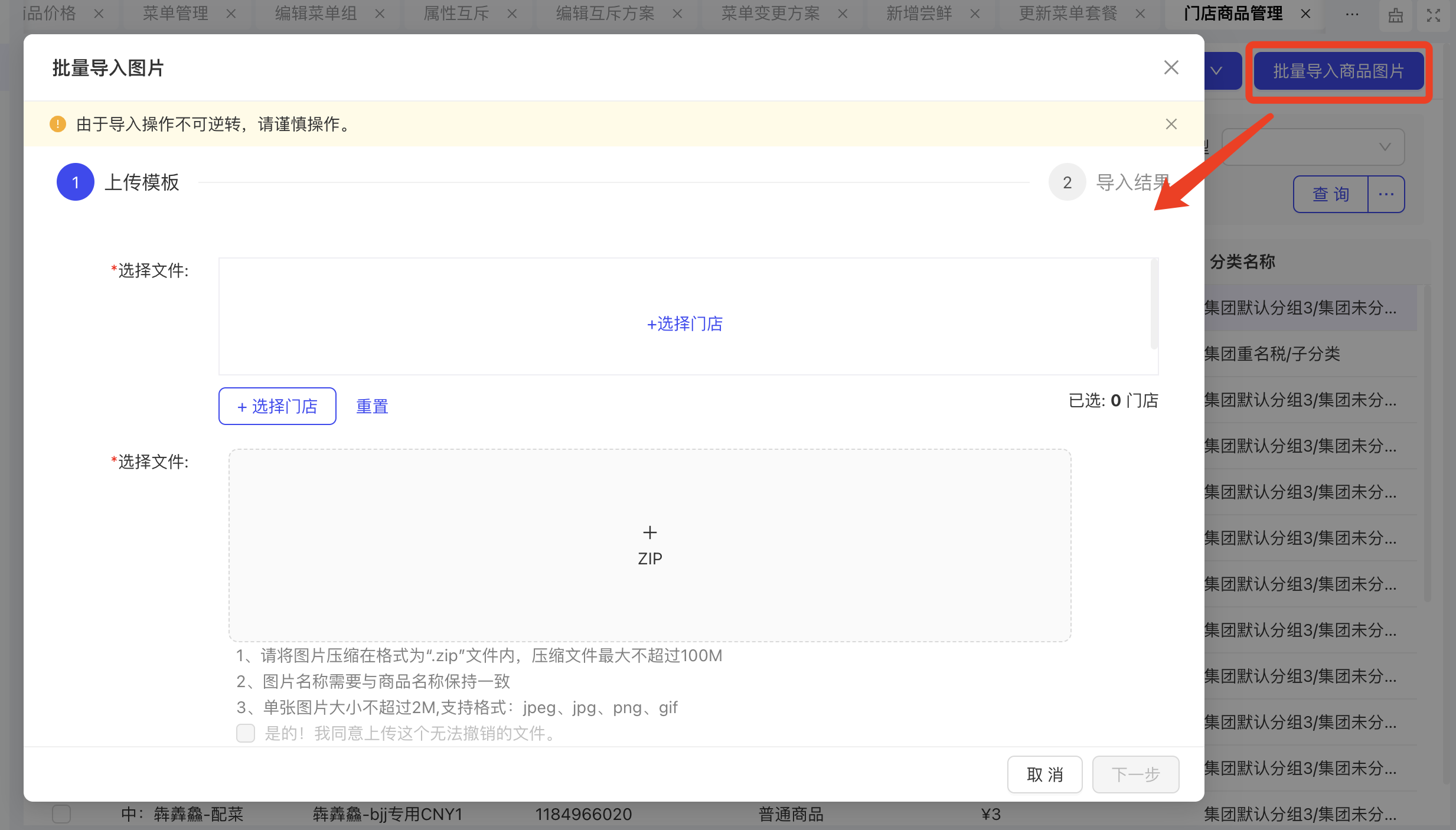This screenshot has width=1456, height=830.
Task: Click the 犇羴鱻-bjj专用CNY1 cell
Action: (x=387, y=814)
